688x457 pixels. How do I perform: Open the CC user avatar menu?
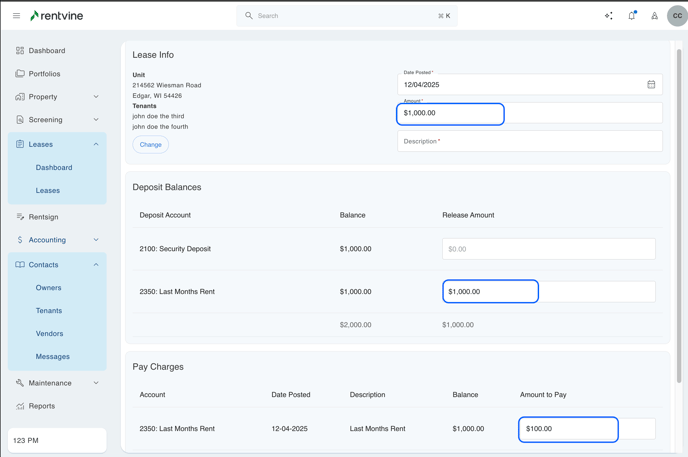point(677,16)
